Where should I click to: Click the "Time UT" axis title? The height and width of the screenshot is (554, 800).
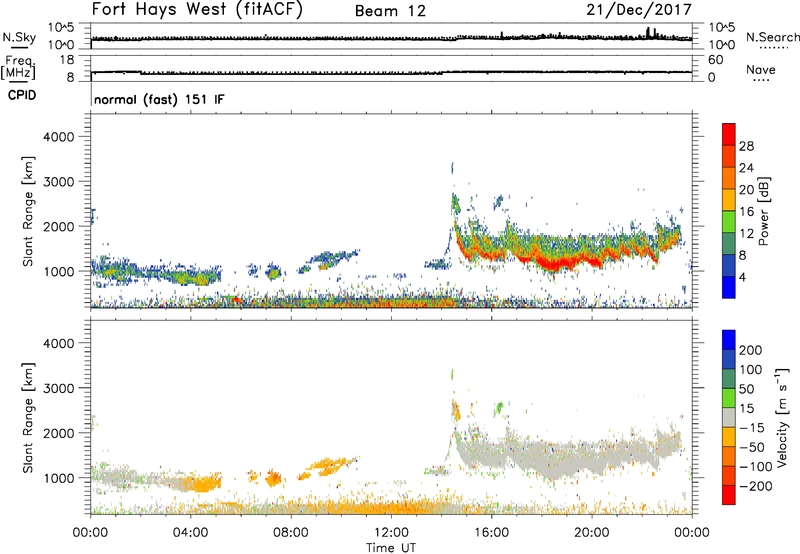coord(391,547)
